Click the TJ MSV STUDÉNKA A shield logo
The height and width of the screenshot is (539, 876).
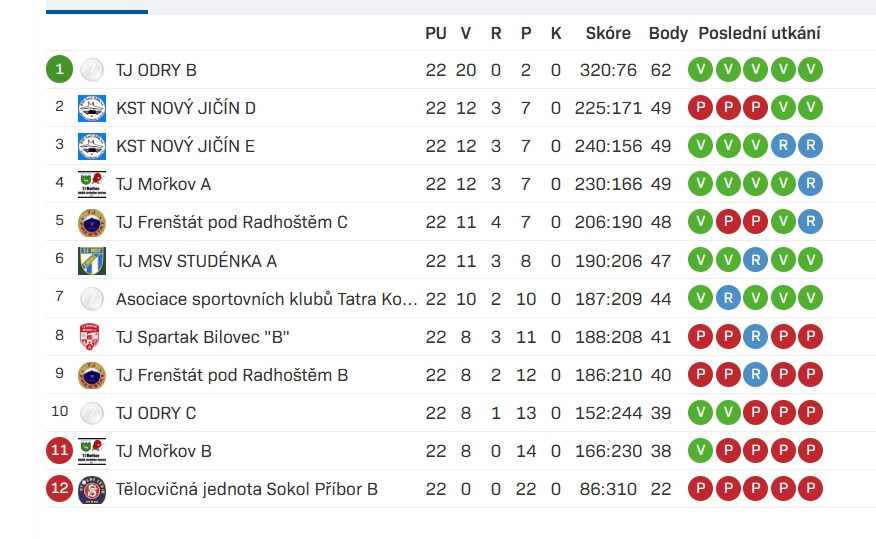tap(92, 261)
